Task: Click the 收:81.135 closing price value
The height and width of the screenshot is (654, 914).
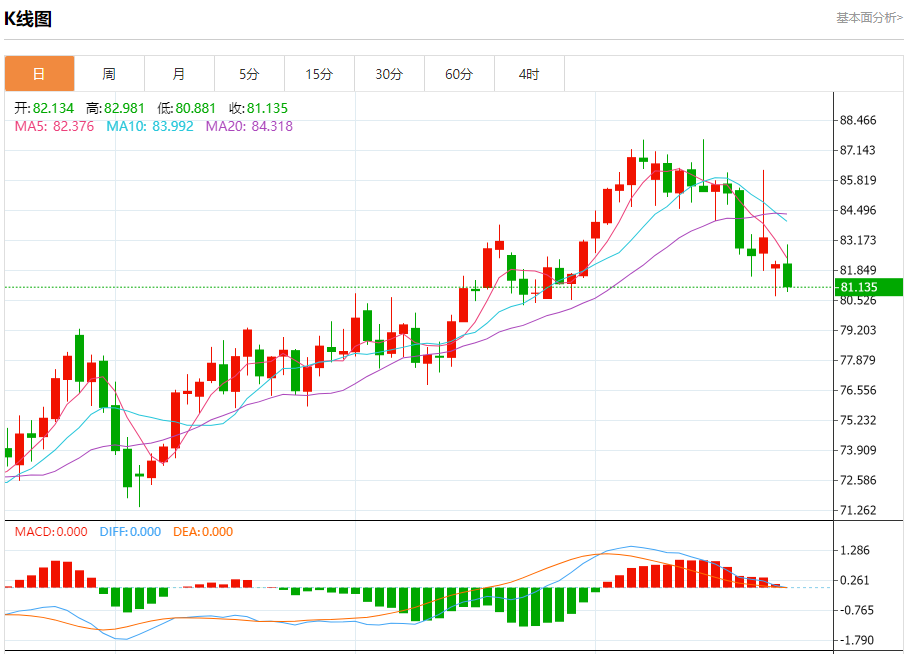Action: coord(258,108)
